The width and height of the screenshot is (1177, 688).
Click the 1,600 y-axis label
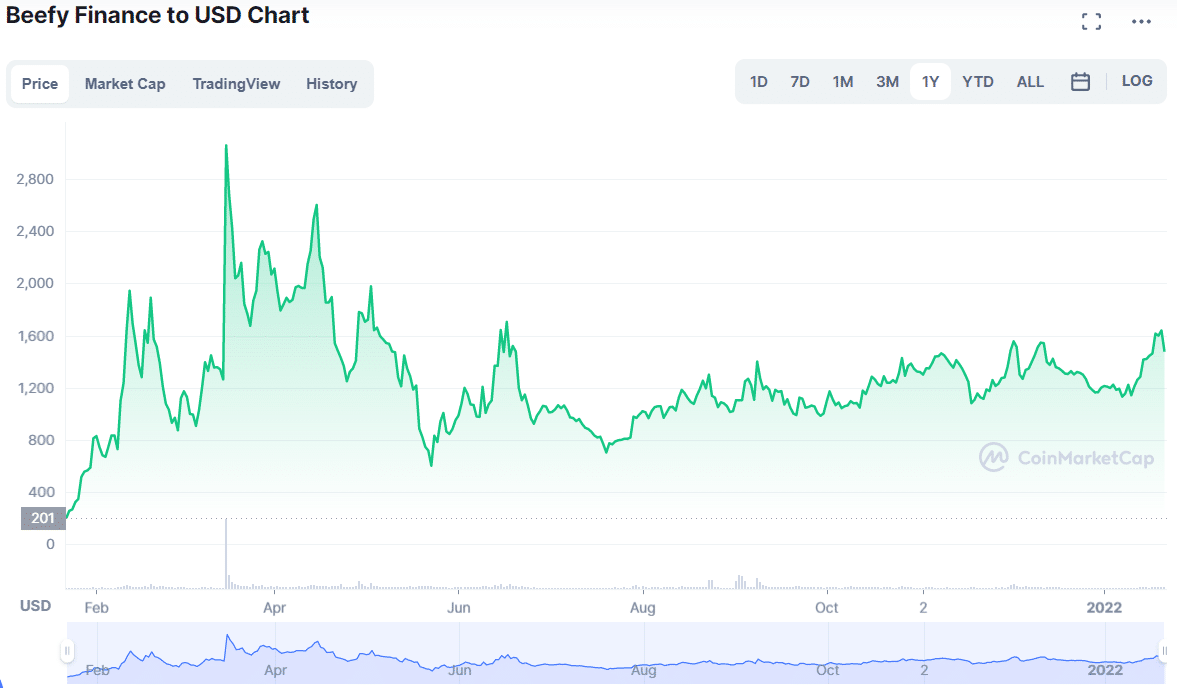35,336
